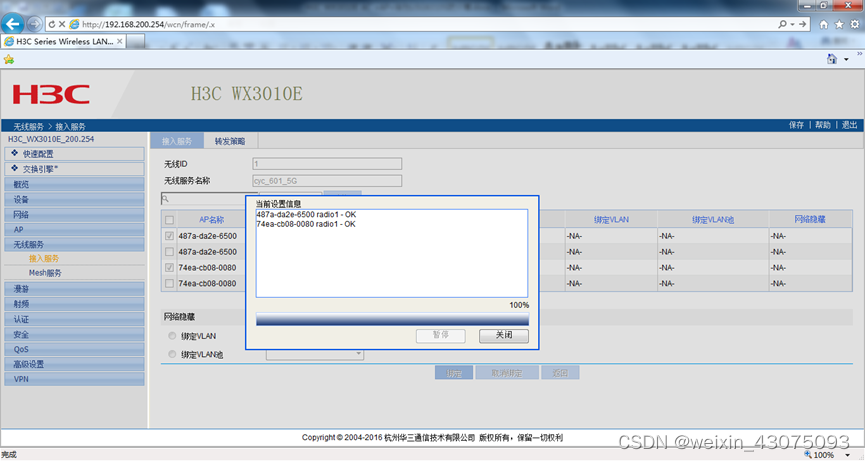Click log line 487a-da2e-6500 radio1 - OK

[306, 215]
